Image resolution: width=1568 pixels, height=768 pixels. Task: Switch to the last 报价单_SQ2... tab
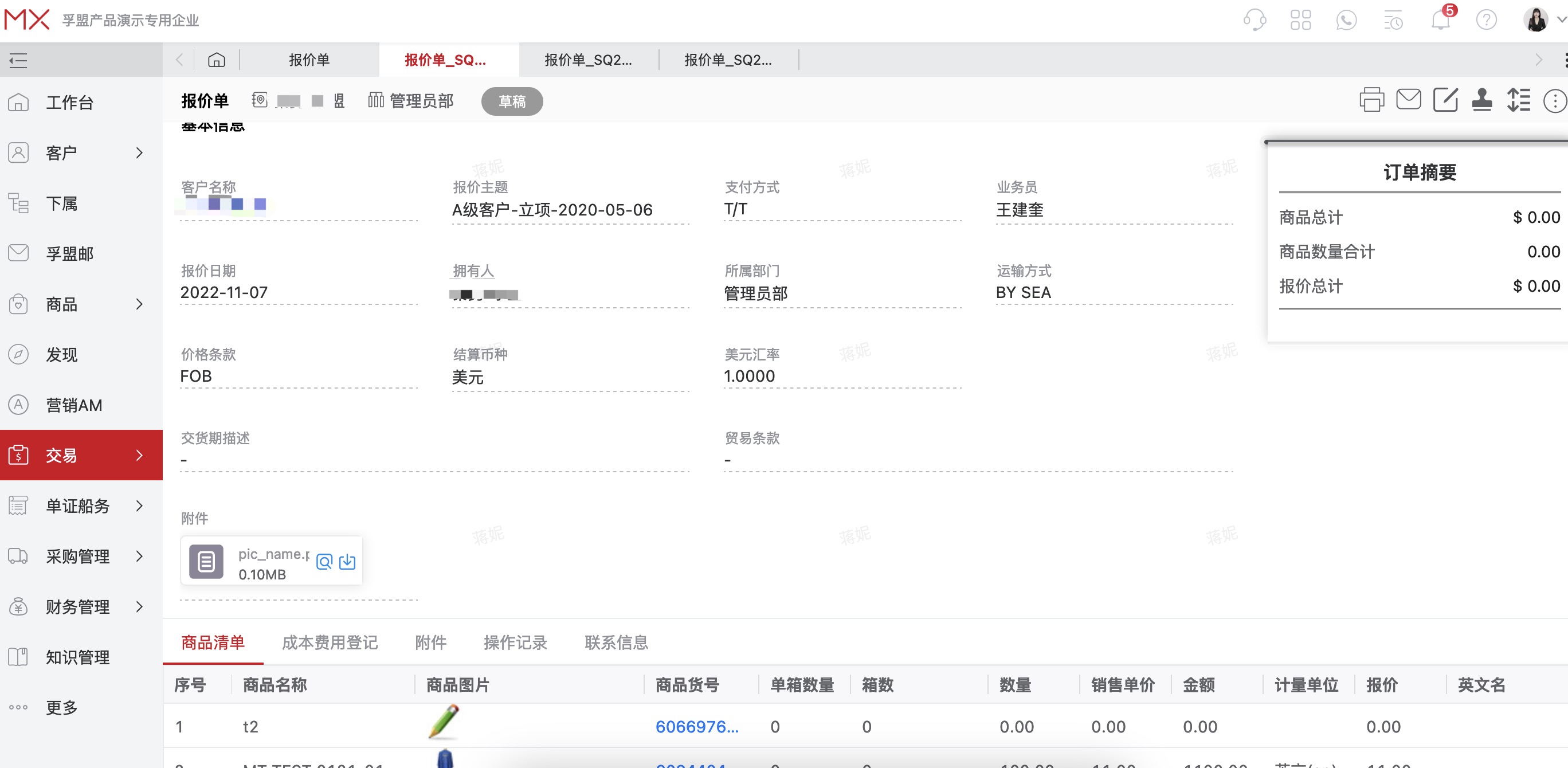coord(728,60)
